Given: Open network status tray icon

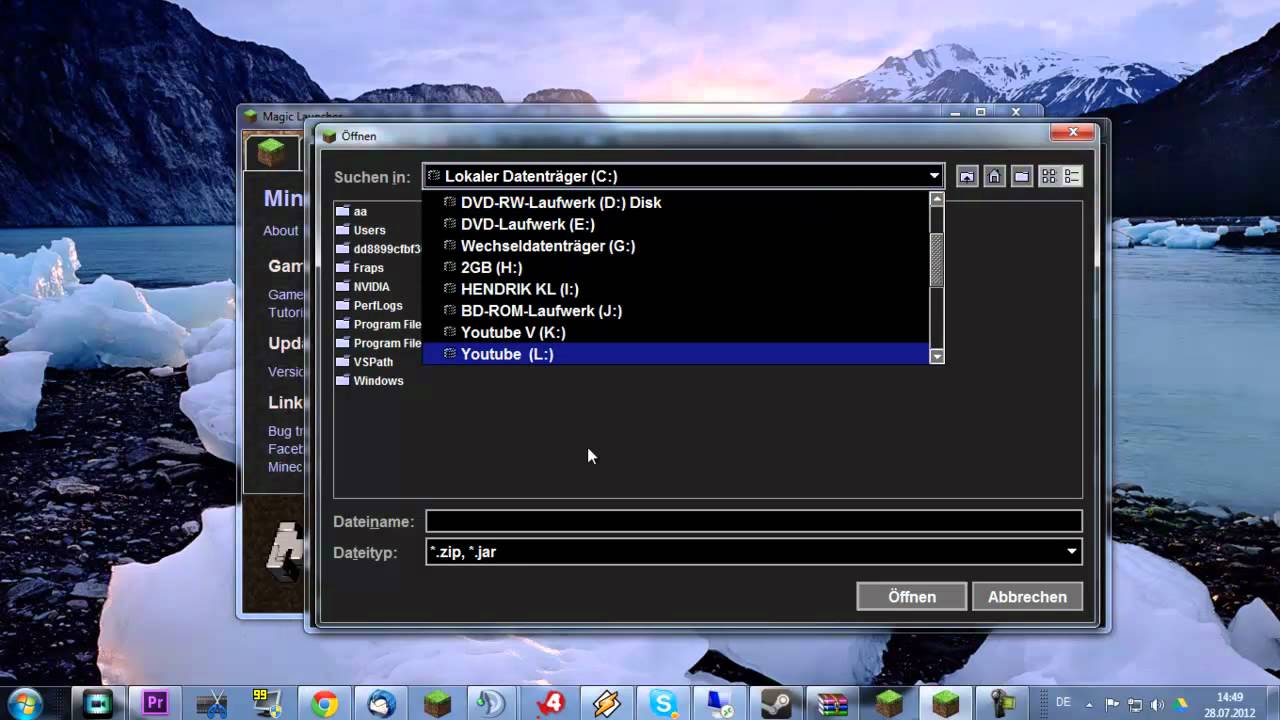Looking at the screenshot, I should pos(1136,704).
